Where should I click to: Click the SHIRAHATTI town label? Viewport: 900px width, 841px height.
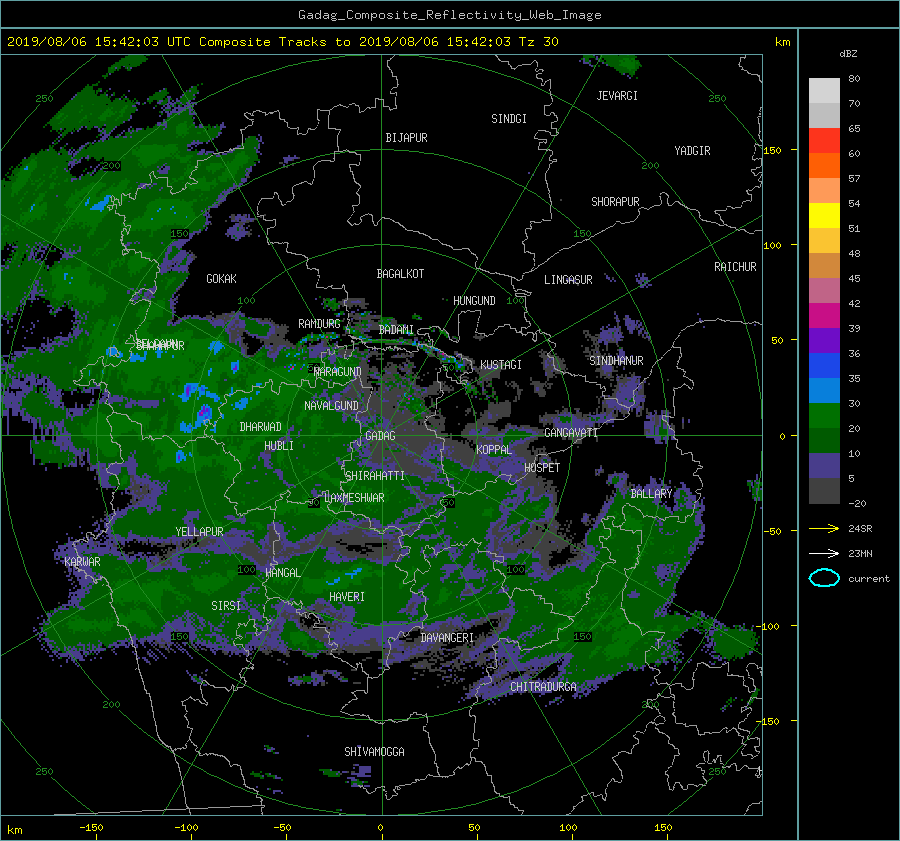click(x=375, y=476)
